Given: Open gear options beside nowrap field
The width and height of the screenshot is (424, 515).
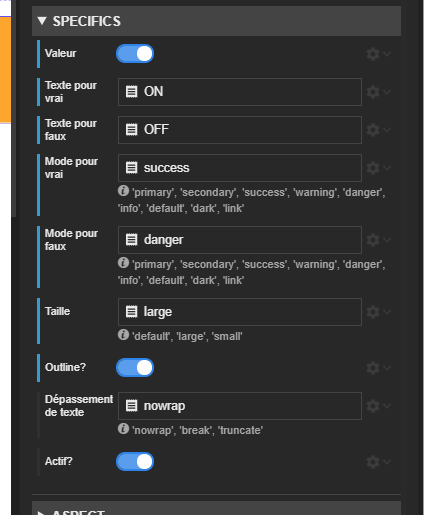Looking at the screenshot, I should pyautogui.click(x=373, y=406).
